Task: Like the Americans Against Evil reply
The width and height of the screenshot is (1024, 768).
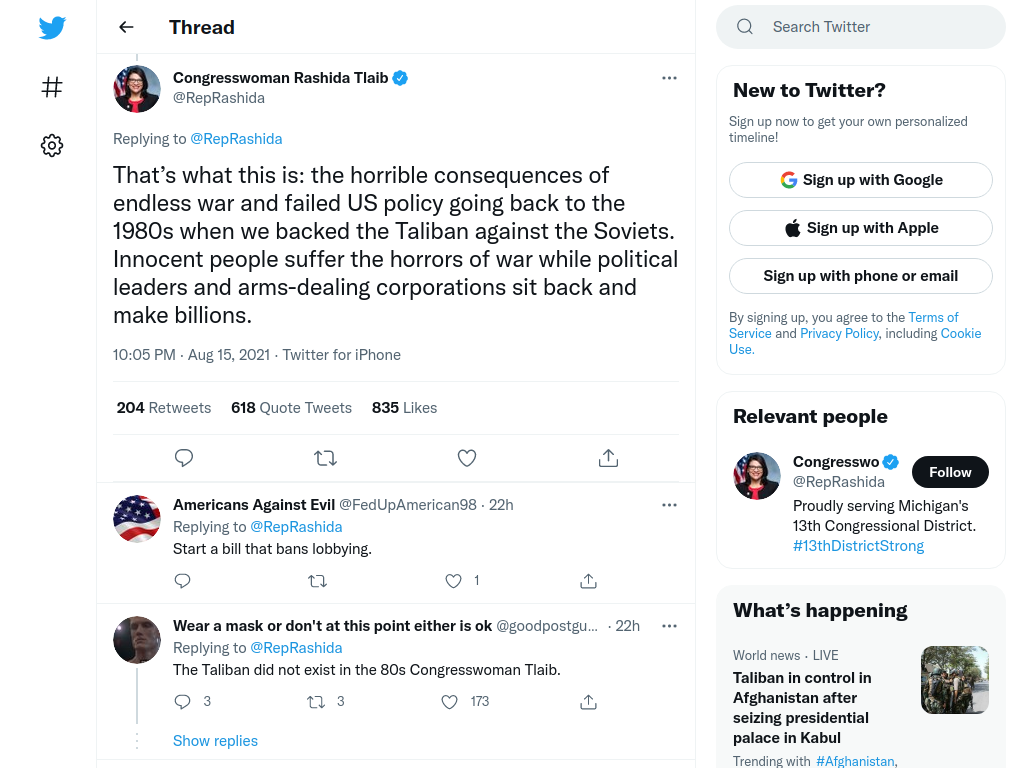Action: click(453, 581)
